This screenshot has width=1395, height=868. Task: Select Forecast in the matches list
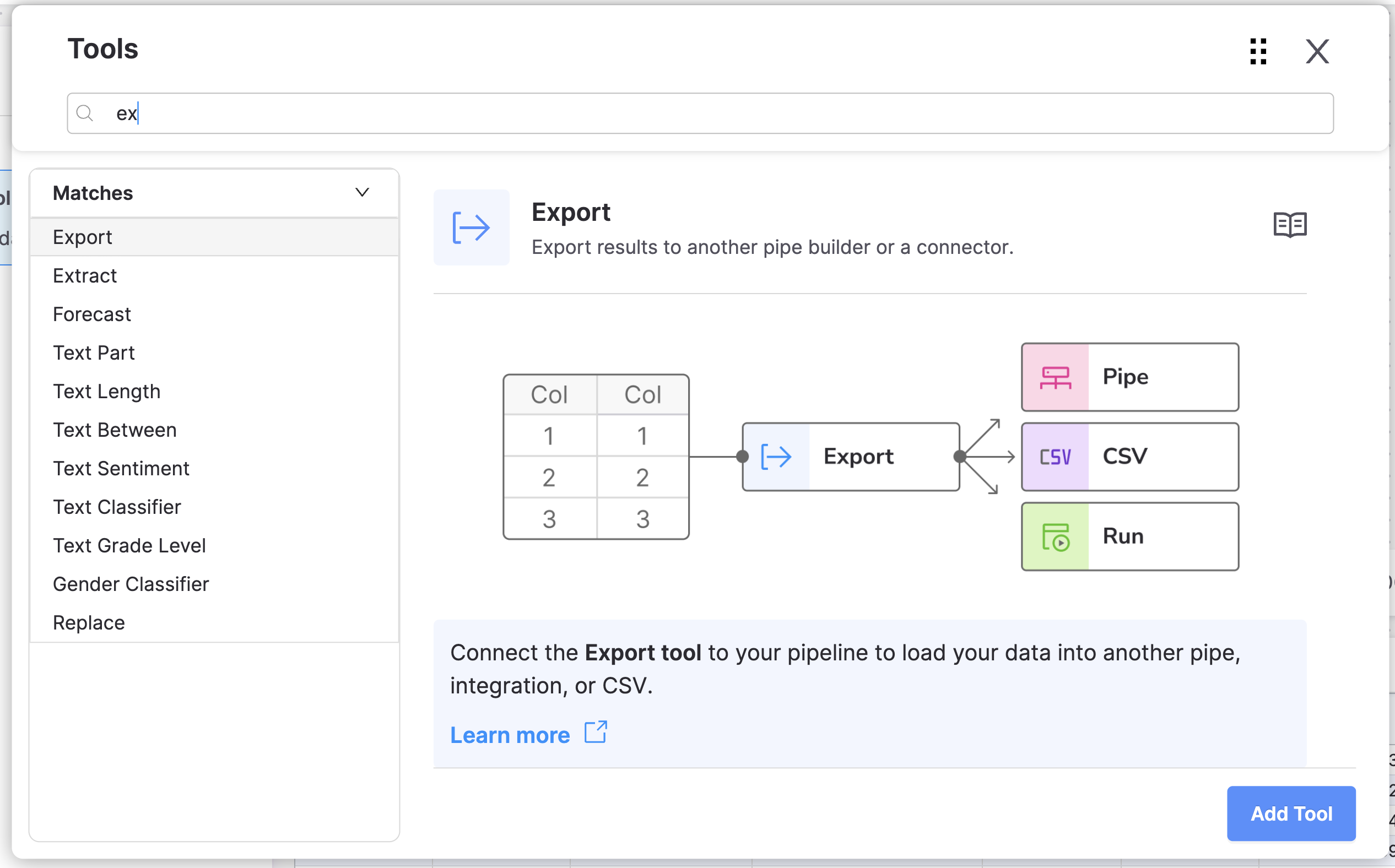pos(214,314)
